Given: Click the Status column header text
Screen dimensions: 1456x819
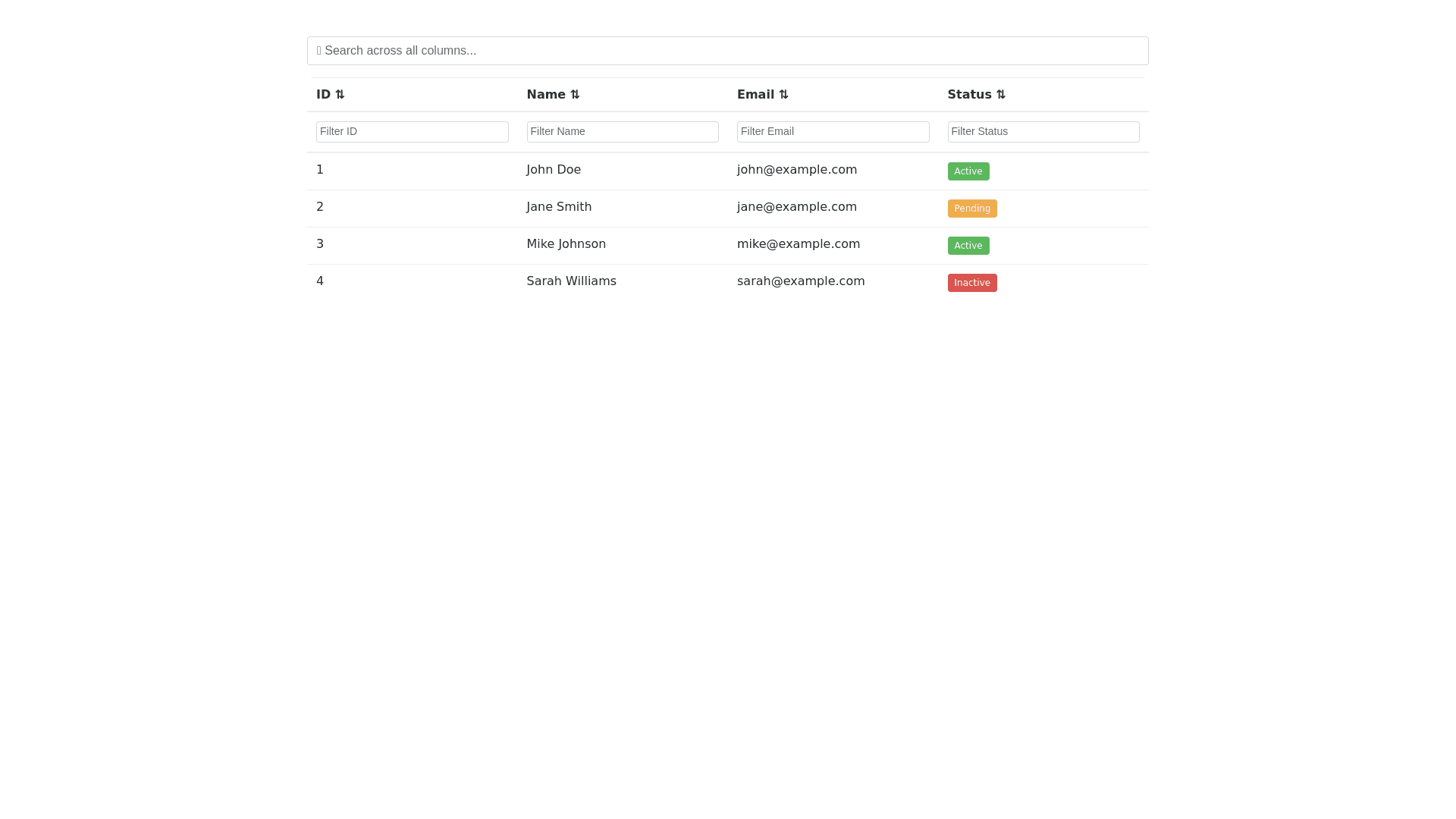Looking at the screenshot, I should 969,95.
